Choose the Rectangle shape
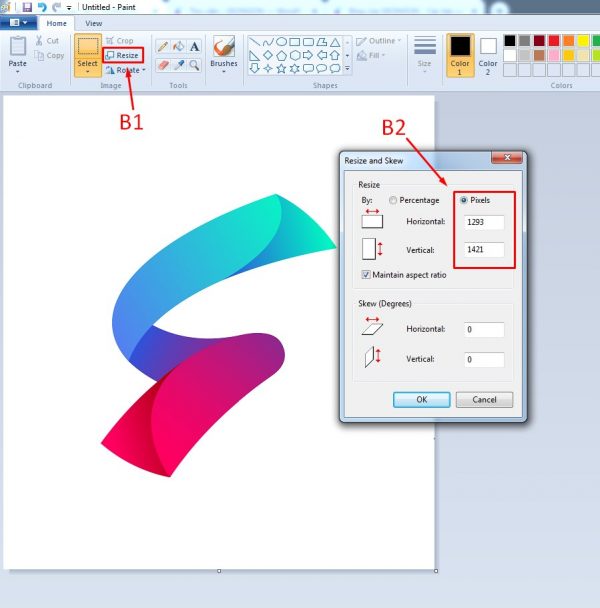 (295, 41)
